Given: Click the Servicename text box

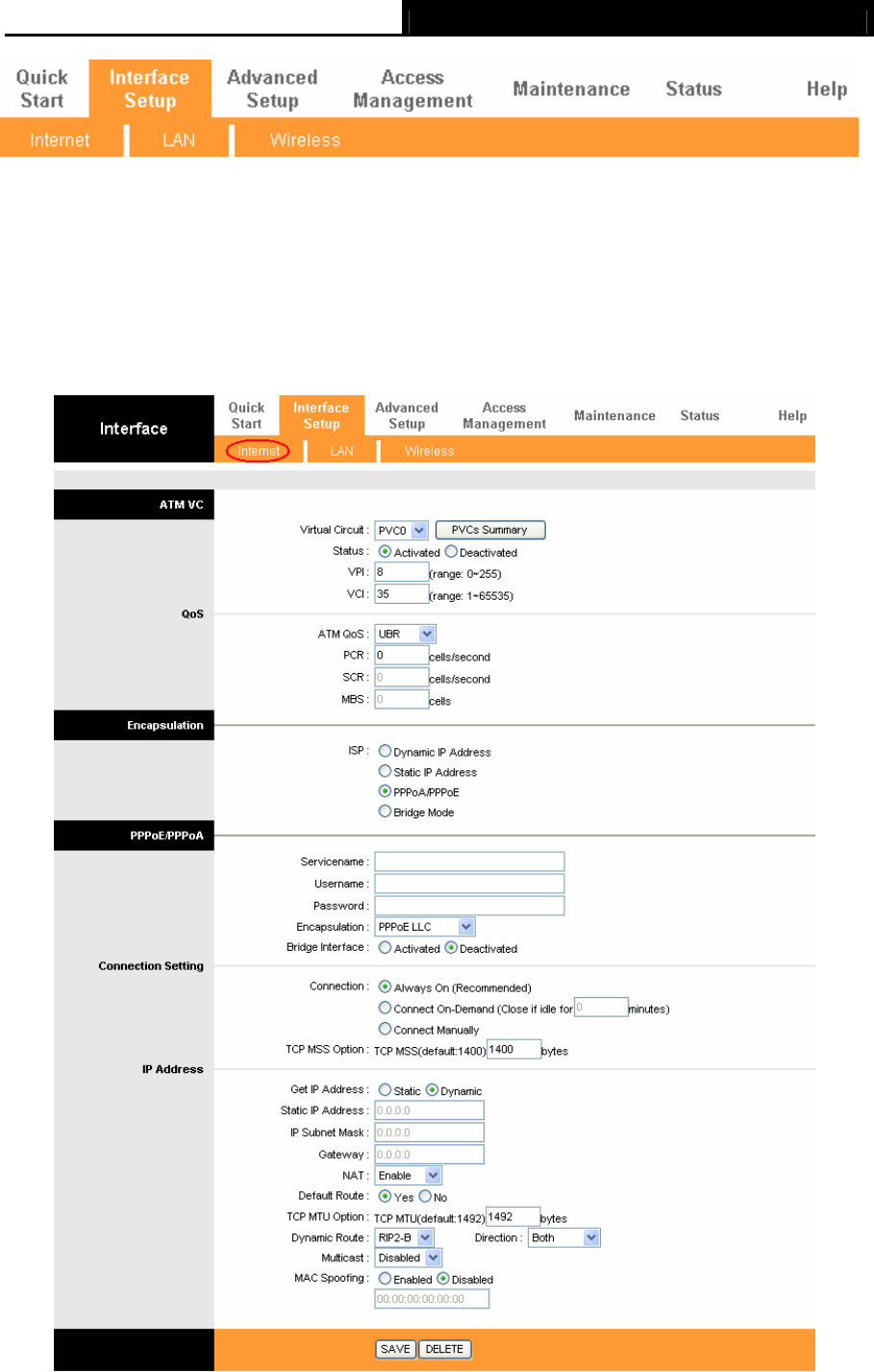Looking at the screenshot, I should click(469, 861).
